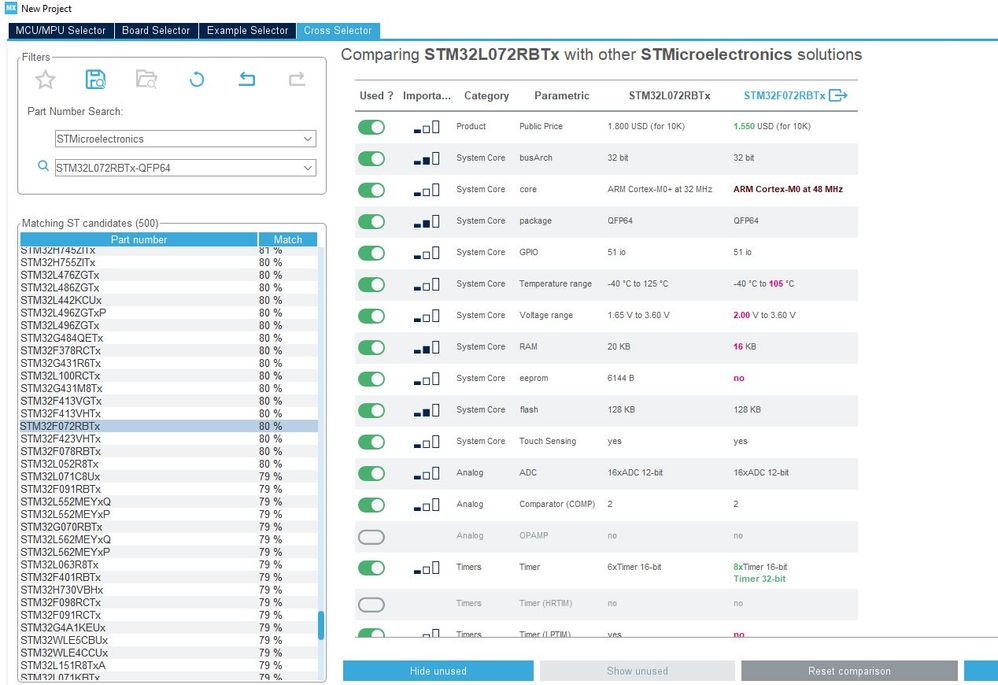Toggle off the busArch parameter
998x685 pixels.
coord(372,159)
